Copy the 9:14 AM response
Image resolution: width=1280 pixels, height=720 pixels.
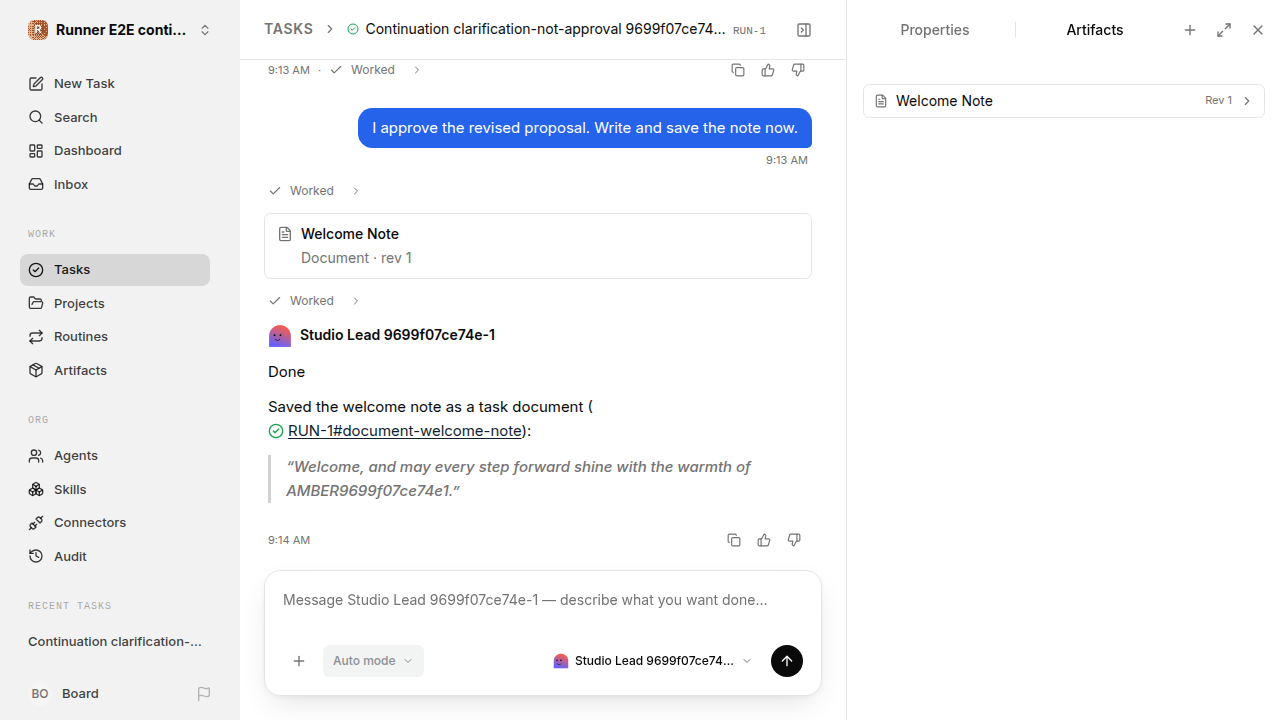click(734, 540)
